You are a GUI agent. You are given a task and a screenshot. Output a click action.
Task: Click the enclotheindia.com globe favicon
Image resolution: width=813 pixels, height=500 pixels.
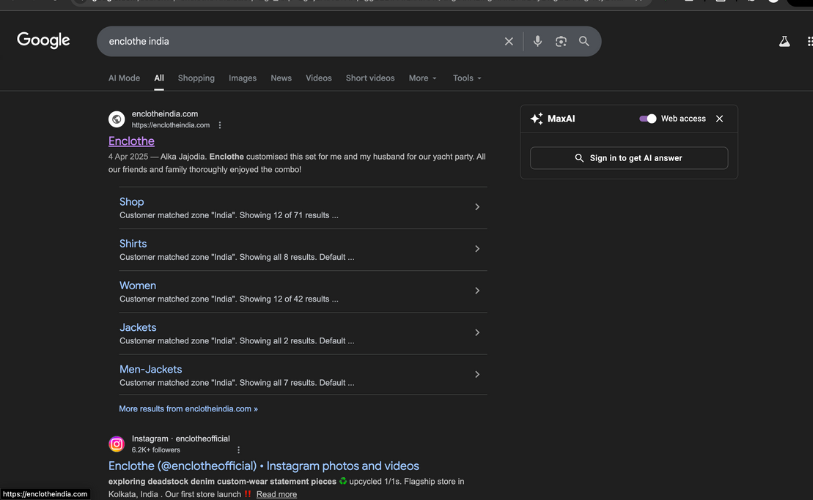(x=117, y=119)
